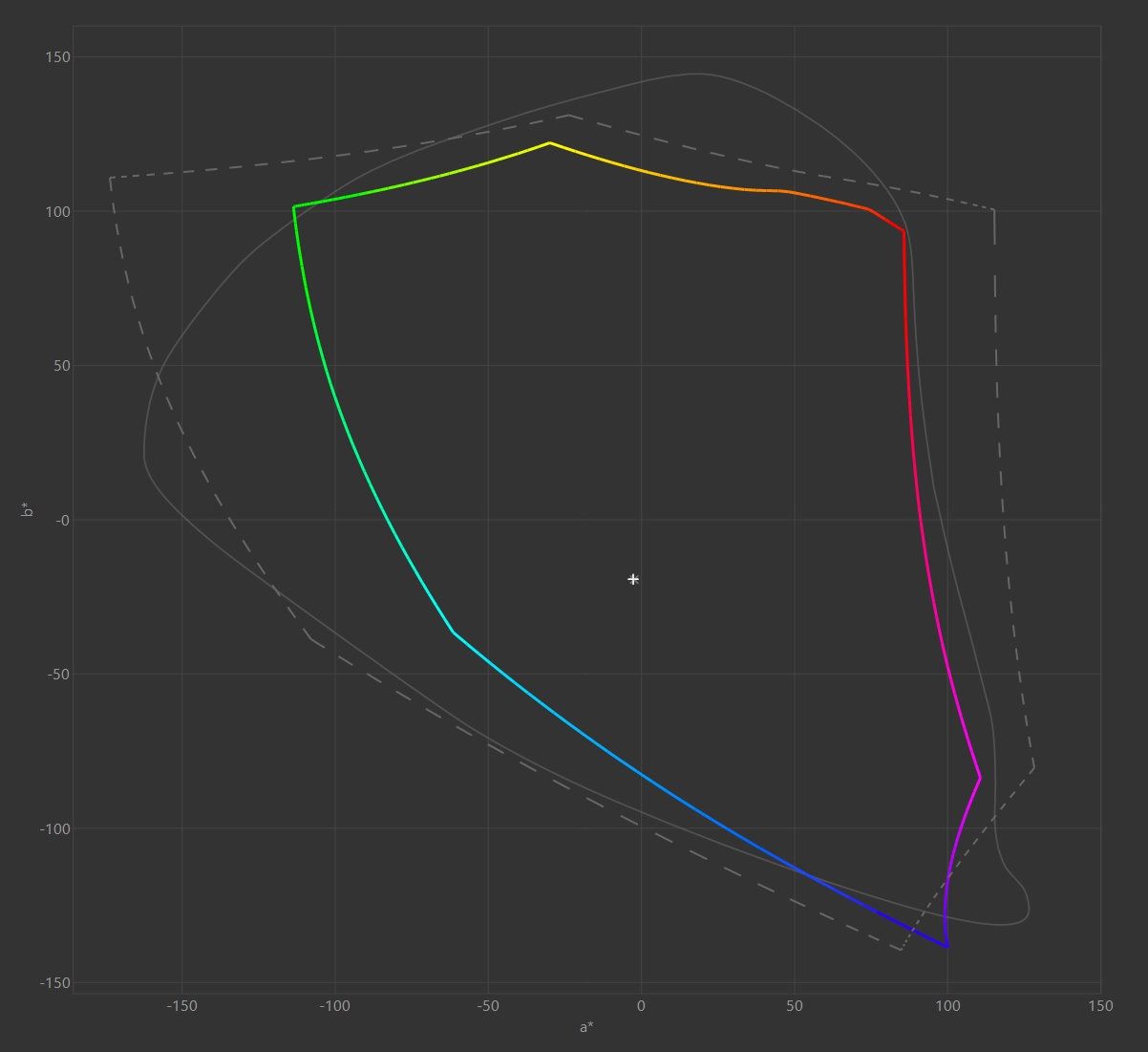This screenshot has width=1148, height=1052.
Task: Select the -100 tick label on a* axis
Action: click(x=335, y=1006)
